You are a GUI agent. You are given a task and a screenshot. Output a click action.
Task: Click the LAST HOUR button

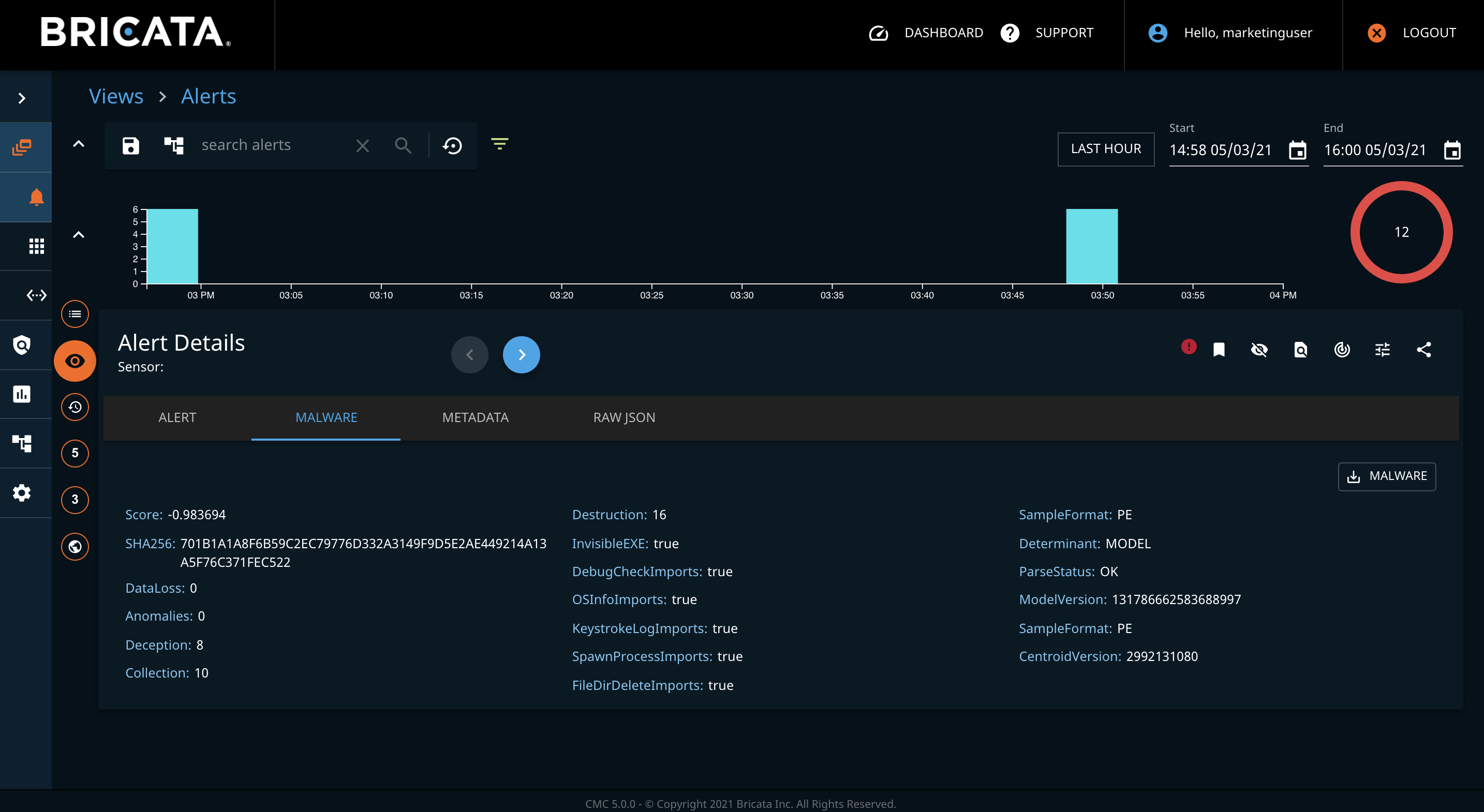[1106, 149]
